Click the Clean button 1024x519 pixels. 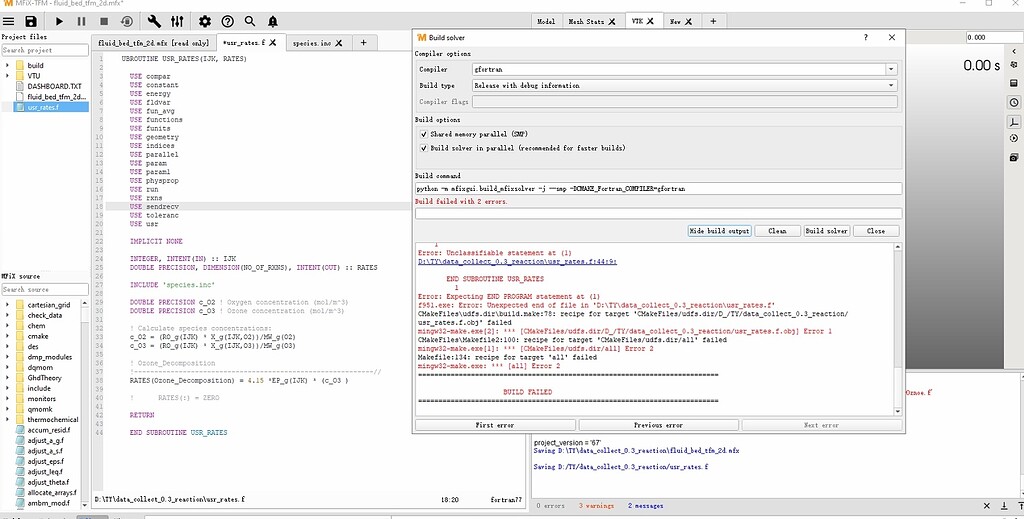(x=777, y=231)
